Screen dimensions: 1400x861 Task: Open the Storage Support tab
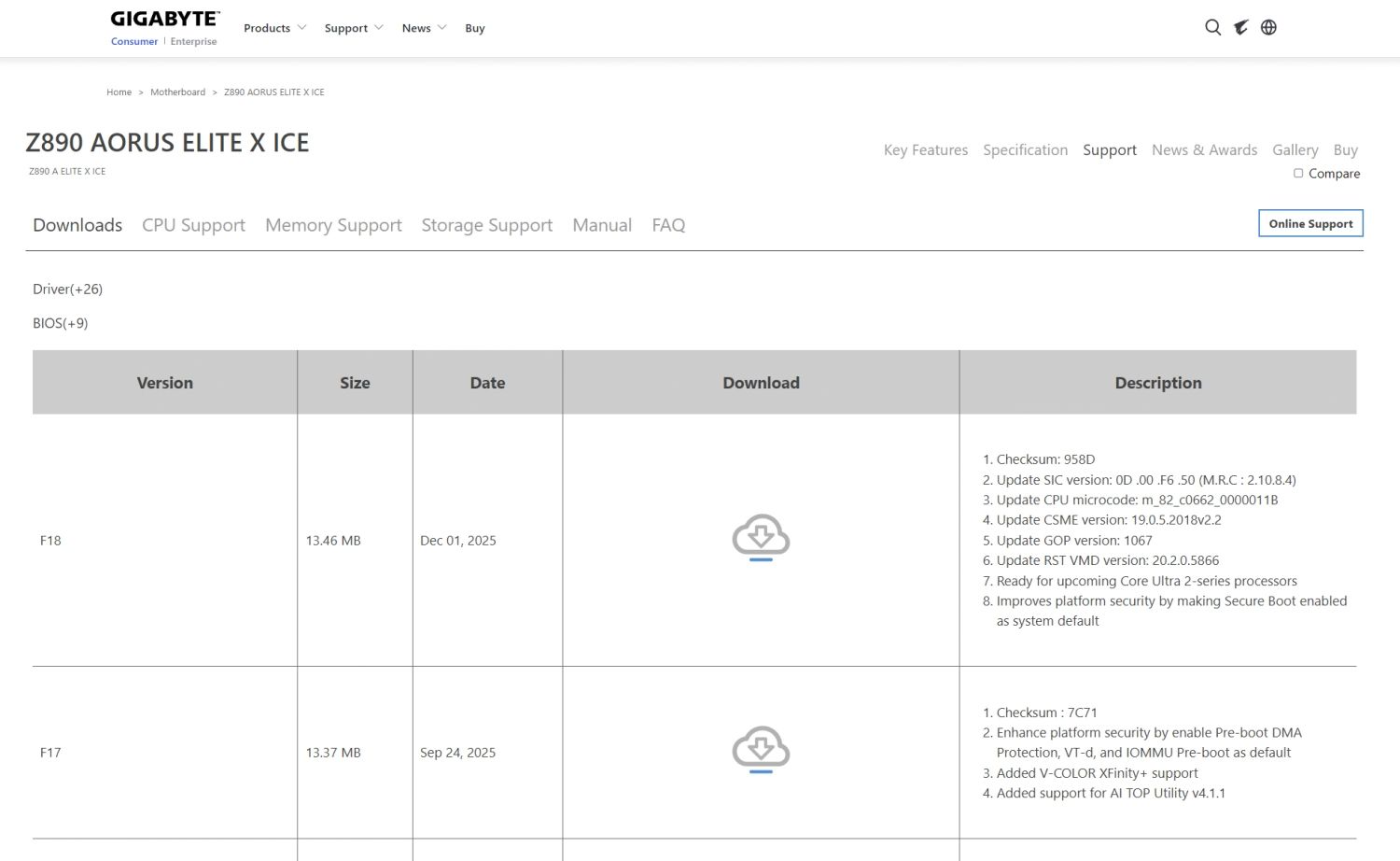(x=486, y=225)
